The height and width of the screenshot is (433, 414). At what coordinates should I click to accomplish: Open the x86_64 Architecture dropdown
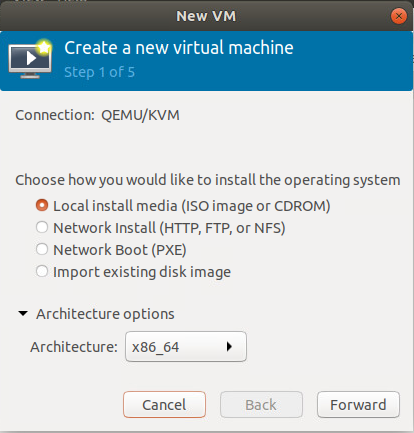(x=186, y=347)
